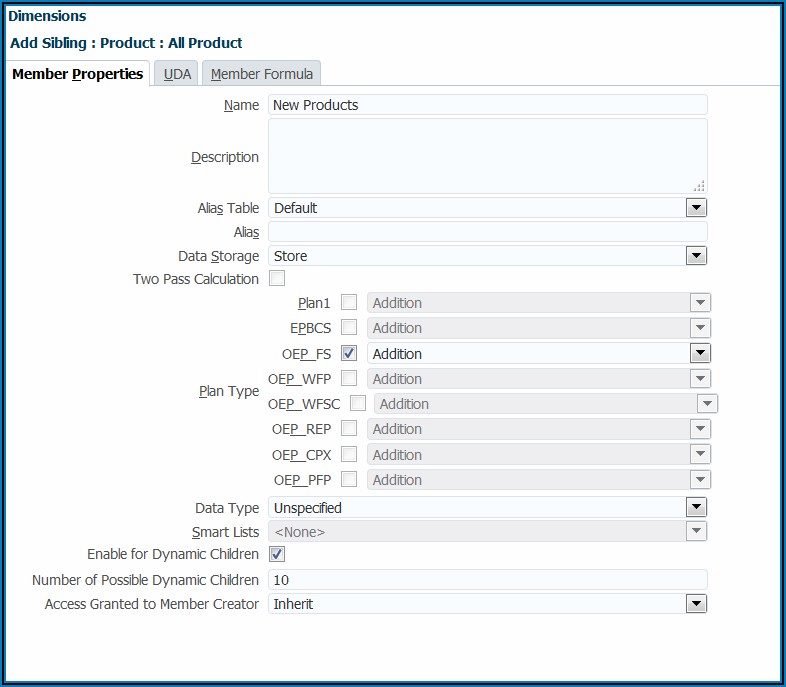Open Access Granted to Member Creator dropdown
Image resolution: width=786 pixels, height=687 pixels.
(x=696, y=604)
